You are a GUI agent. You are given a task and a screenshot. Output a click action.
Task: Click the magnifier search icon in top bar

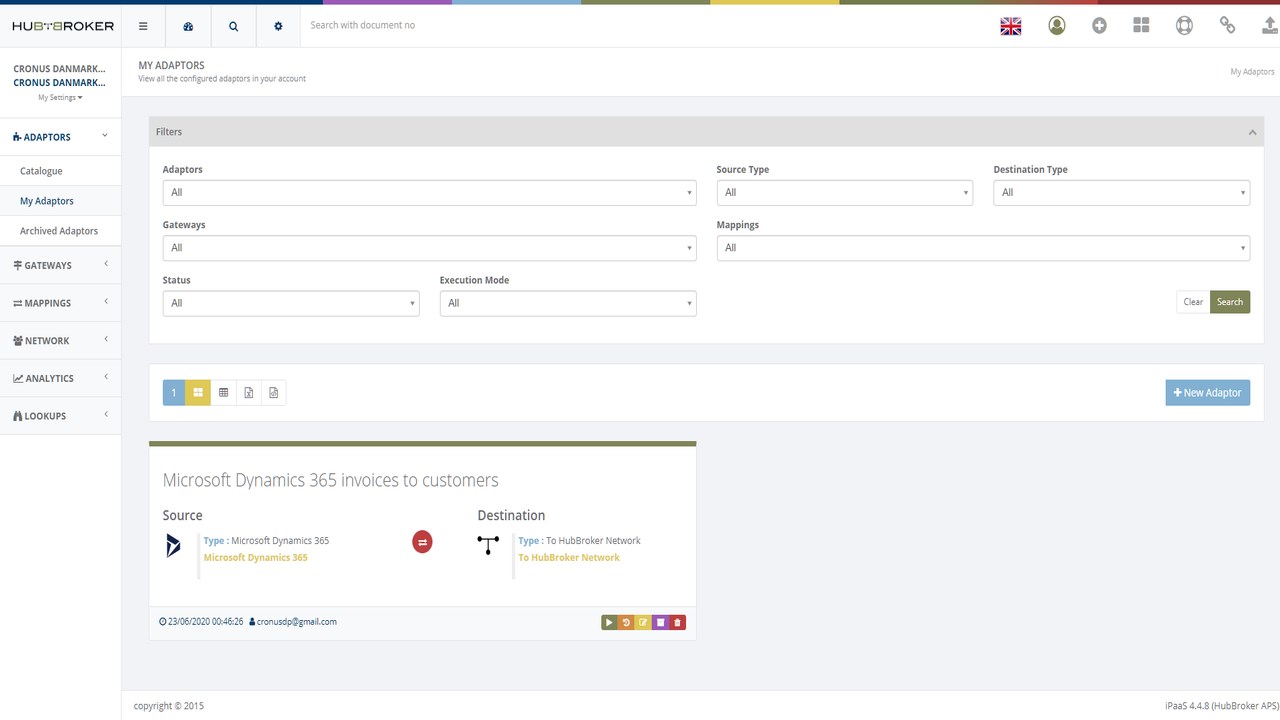pos(233,26)
